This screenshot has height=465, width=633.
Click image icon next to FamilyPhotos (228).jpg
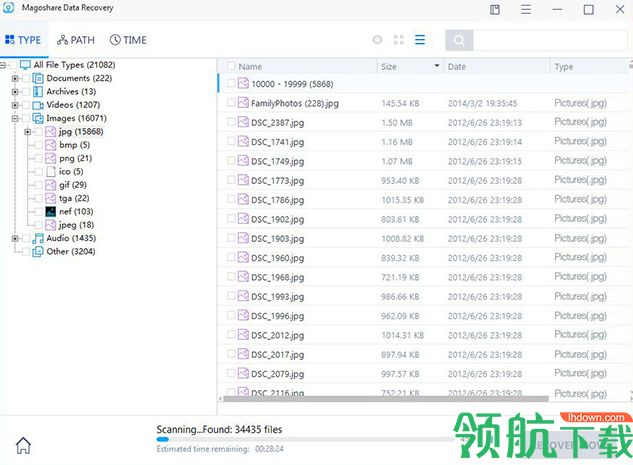pos(243,103)
